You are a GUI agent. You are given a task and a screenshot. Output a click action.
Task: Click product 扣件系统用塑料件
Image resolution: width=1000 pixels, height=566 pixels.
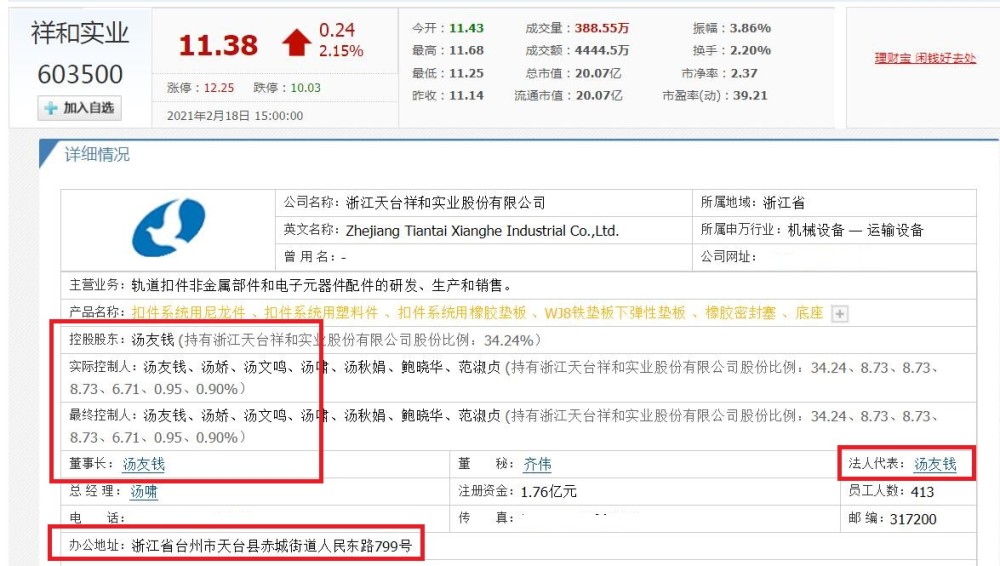pos(321,313)
